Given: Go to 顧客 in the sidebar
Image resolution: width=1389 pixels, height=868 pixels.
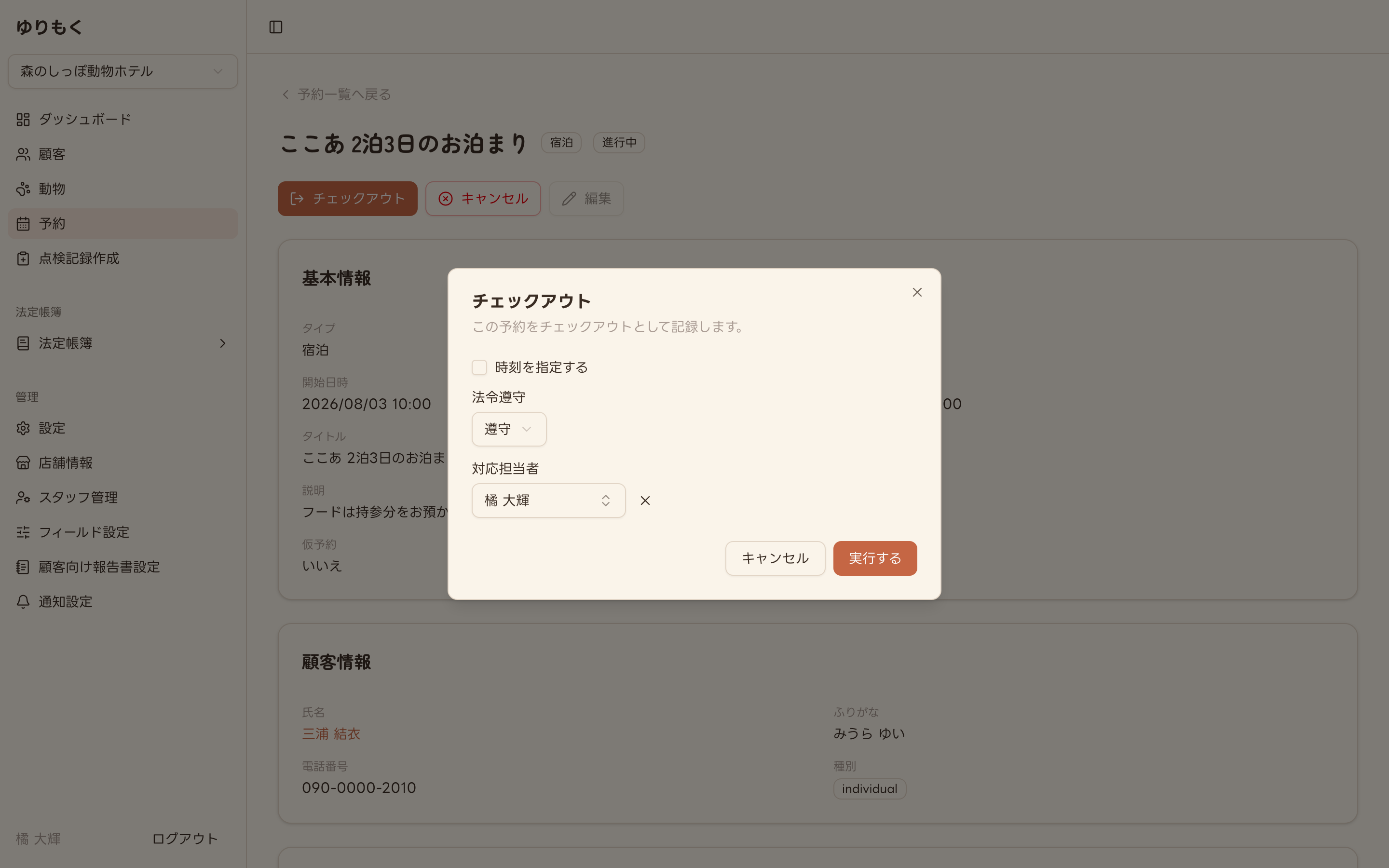Looking at the screenshot, I should pos(123,154).
